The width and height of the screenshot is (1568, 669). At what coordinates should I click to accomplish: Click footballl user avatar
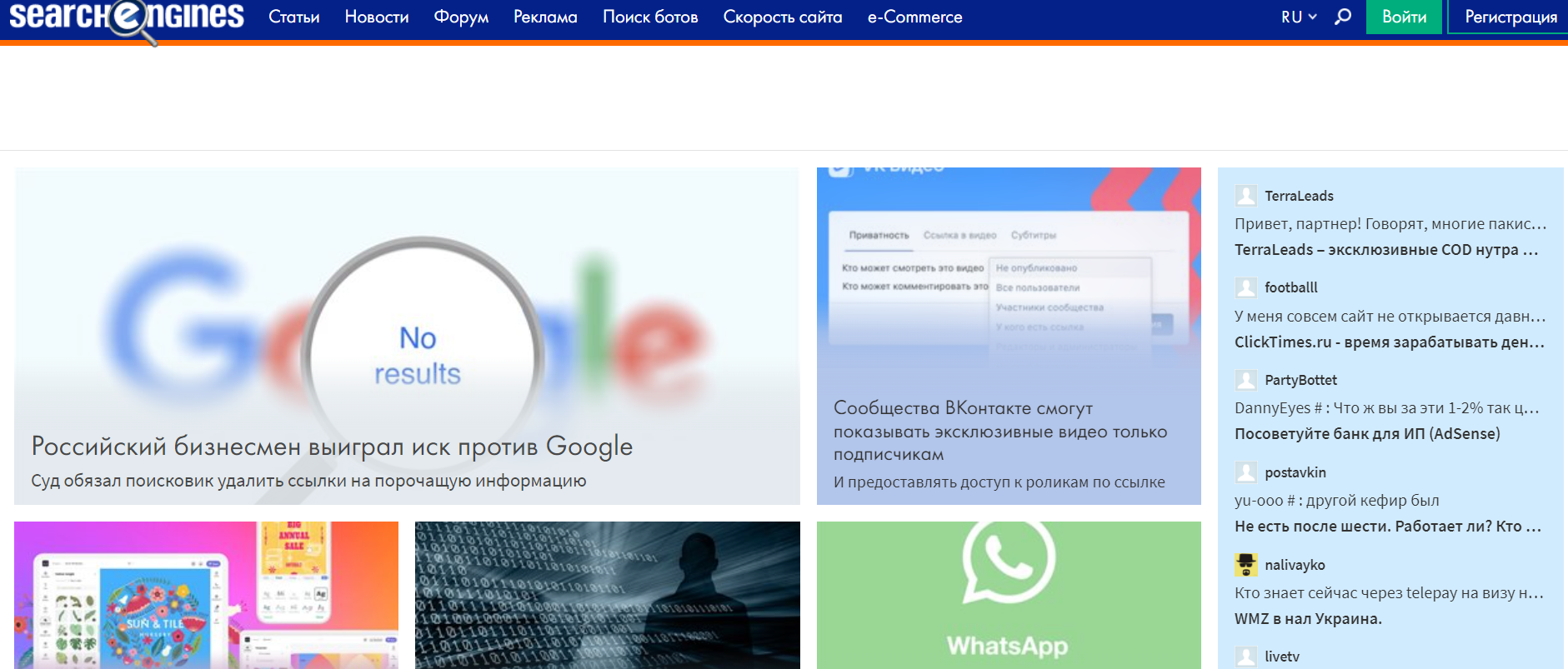(x=1246, y=287)
